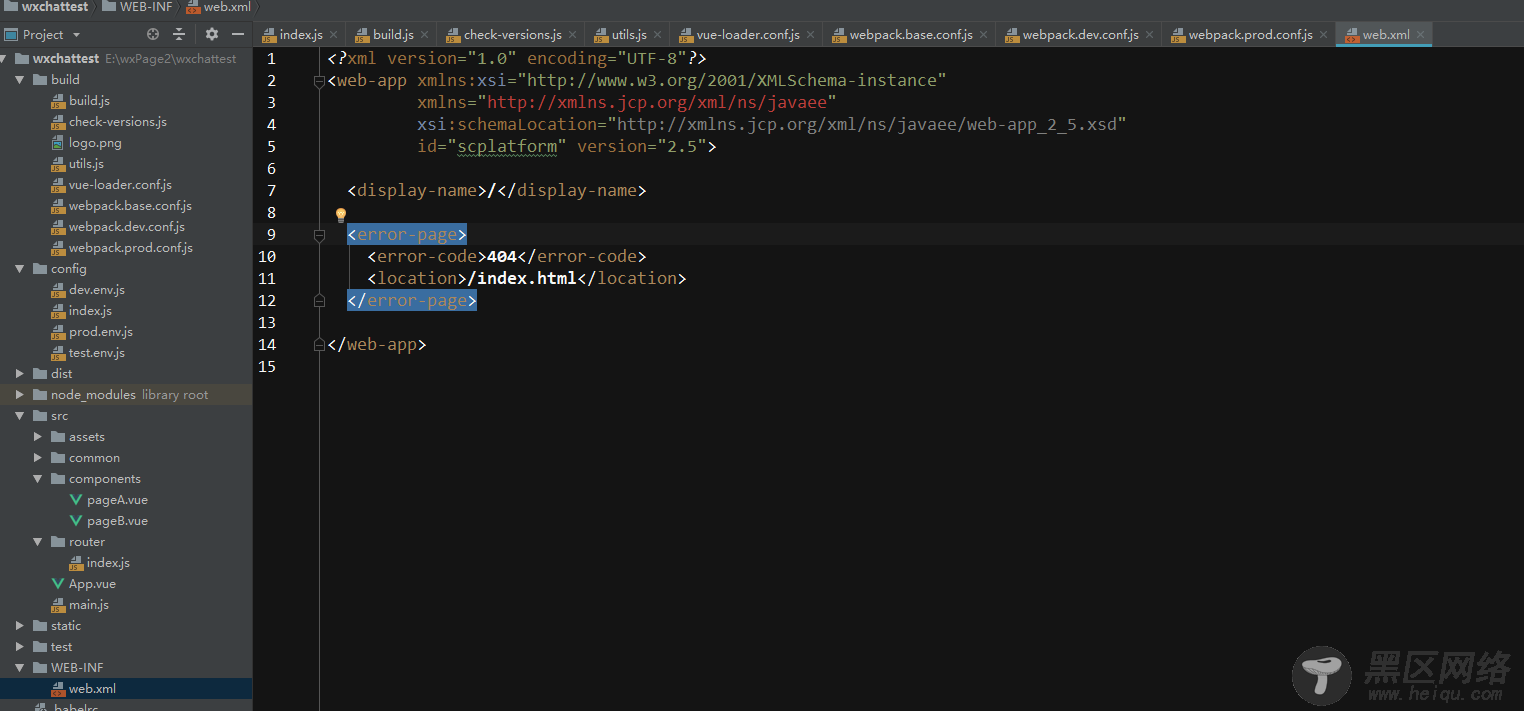Open Project panel settings gear

(x=211, y=34)
